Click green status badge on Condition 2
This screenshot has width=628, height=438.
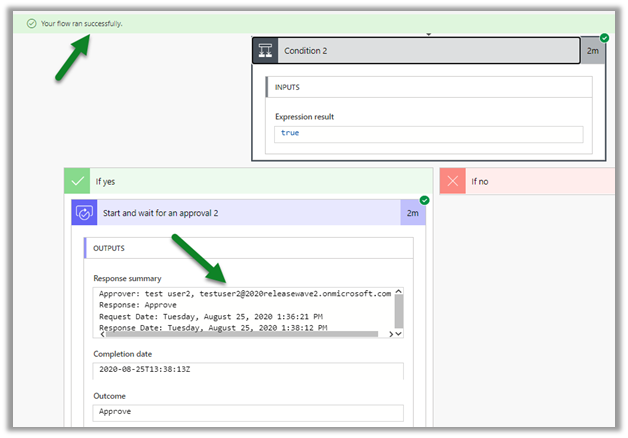tap(603, 38)
